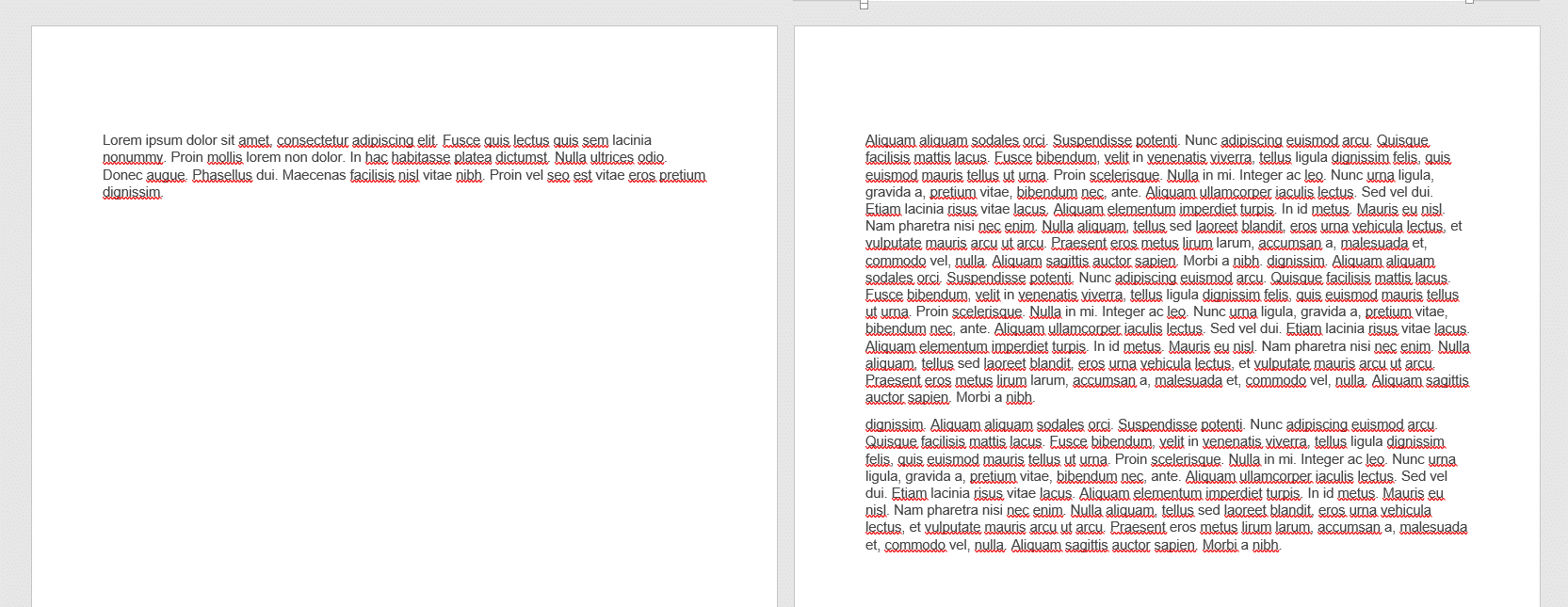Click the word "adipiscing" on the first page
Screen dimensions: 1568x607
382,140
